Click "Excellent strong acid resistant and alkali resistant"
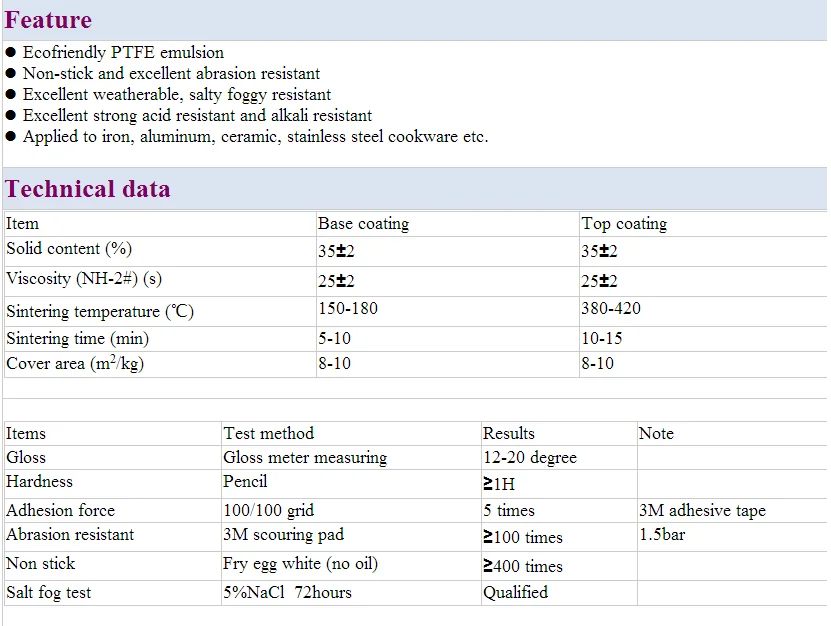The width and height of the screenshot is (831, 626). 197,116
